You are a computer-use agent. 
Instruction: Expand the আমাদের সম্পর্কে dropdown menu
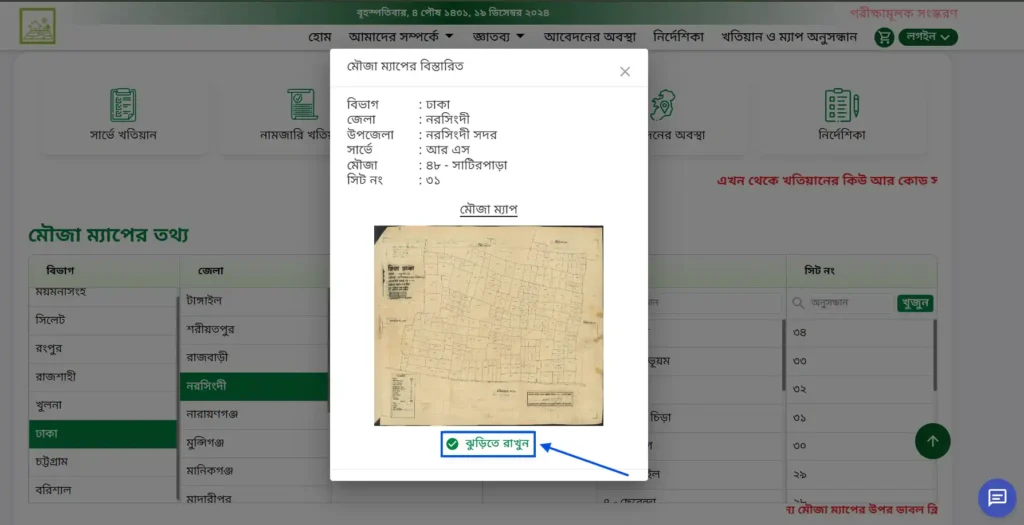coord(400,37)
